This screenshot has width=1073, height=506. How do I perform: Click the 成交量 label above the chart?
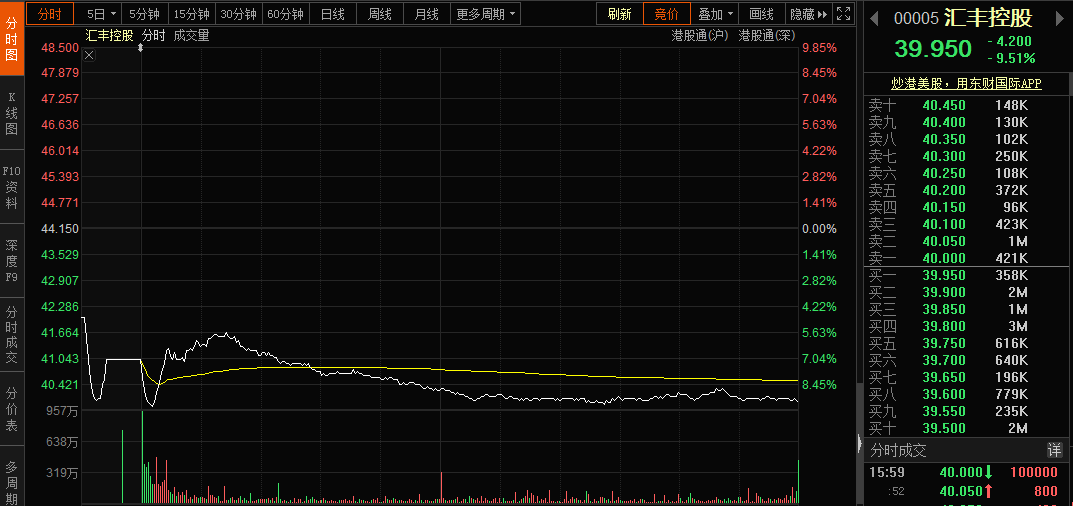click(192, 36)
